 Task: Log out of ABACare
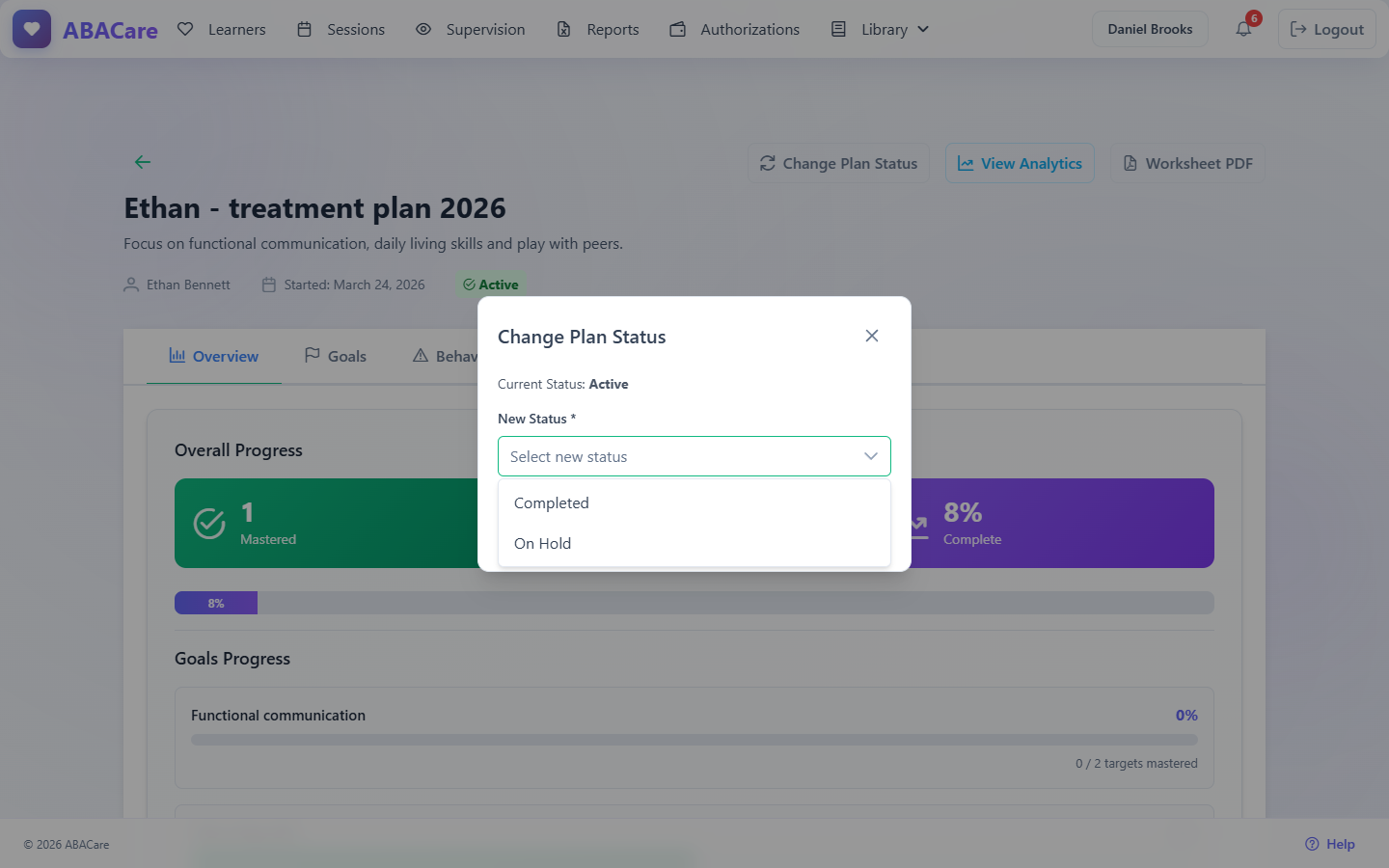pos(1327,29)
